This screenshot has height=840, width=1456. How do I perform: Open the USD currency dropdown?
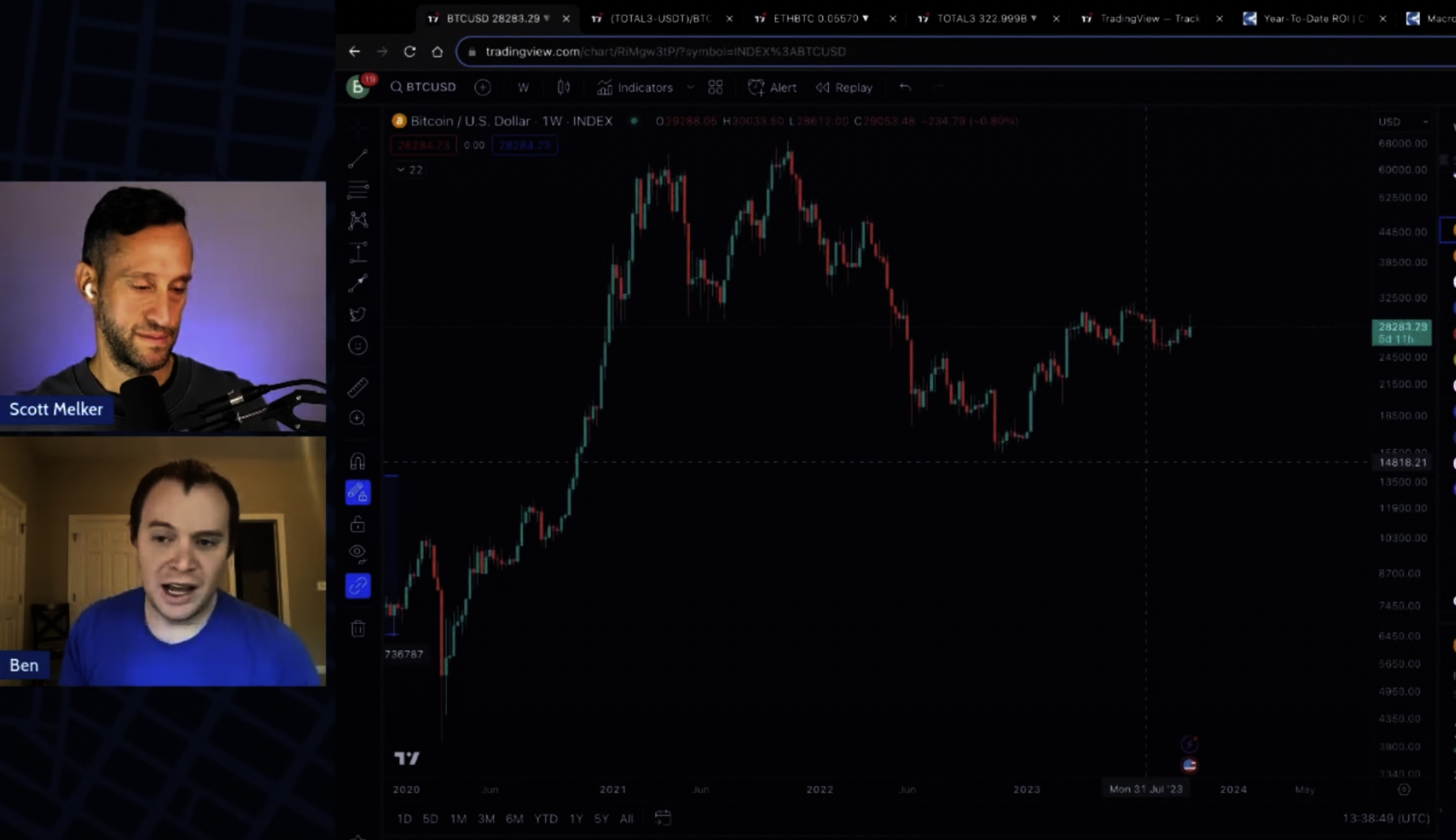[1403, 122]
